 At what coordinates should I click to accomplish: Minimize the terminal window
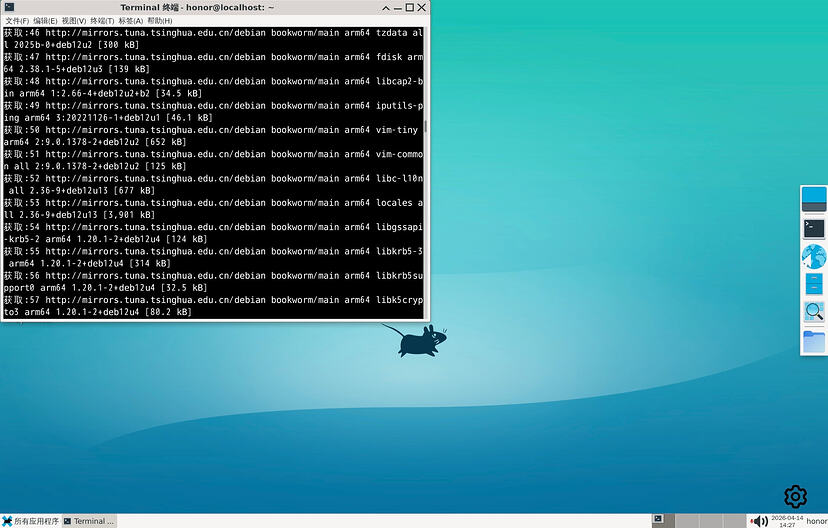pyautogui.click(x=398, y=7)
